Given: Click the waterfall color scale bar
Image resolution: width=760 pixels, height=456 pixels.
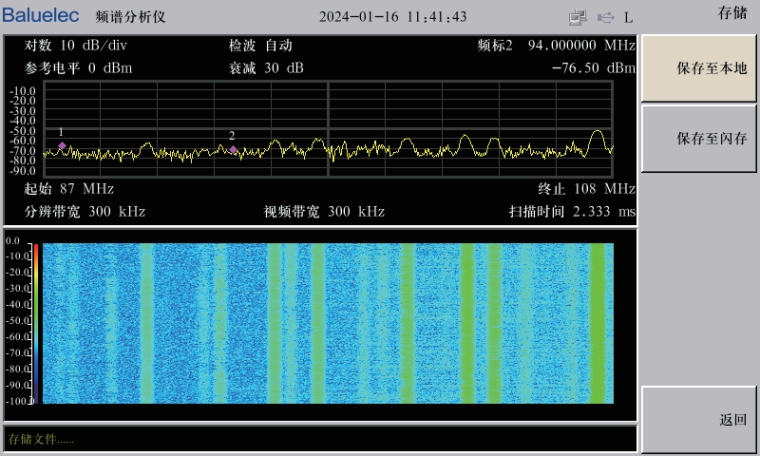Looking at the screenshot, I should tap(34, 322).
